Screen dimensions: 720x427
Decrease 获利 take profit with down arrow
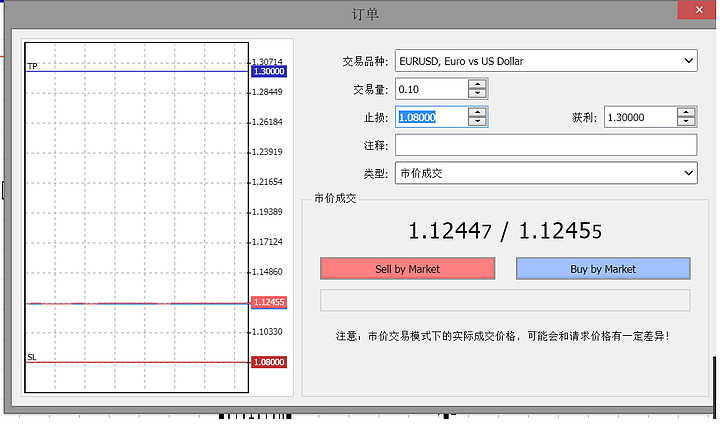pos(685,122)
